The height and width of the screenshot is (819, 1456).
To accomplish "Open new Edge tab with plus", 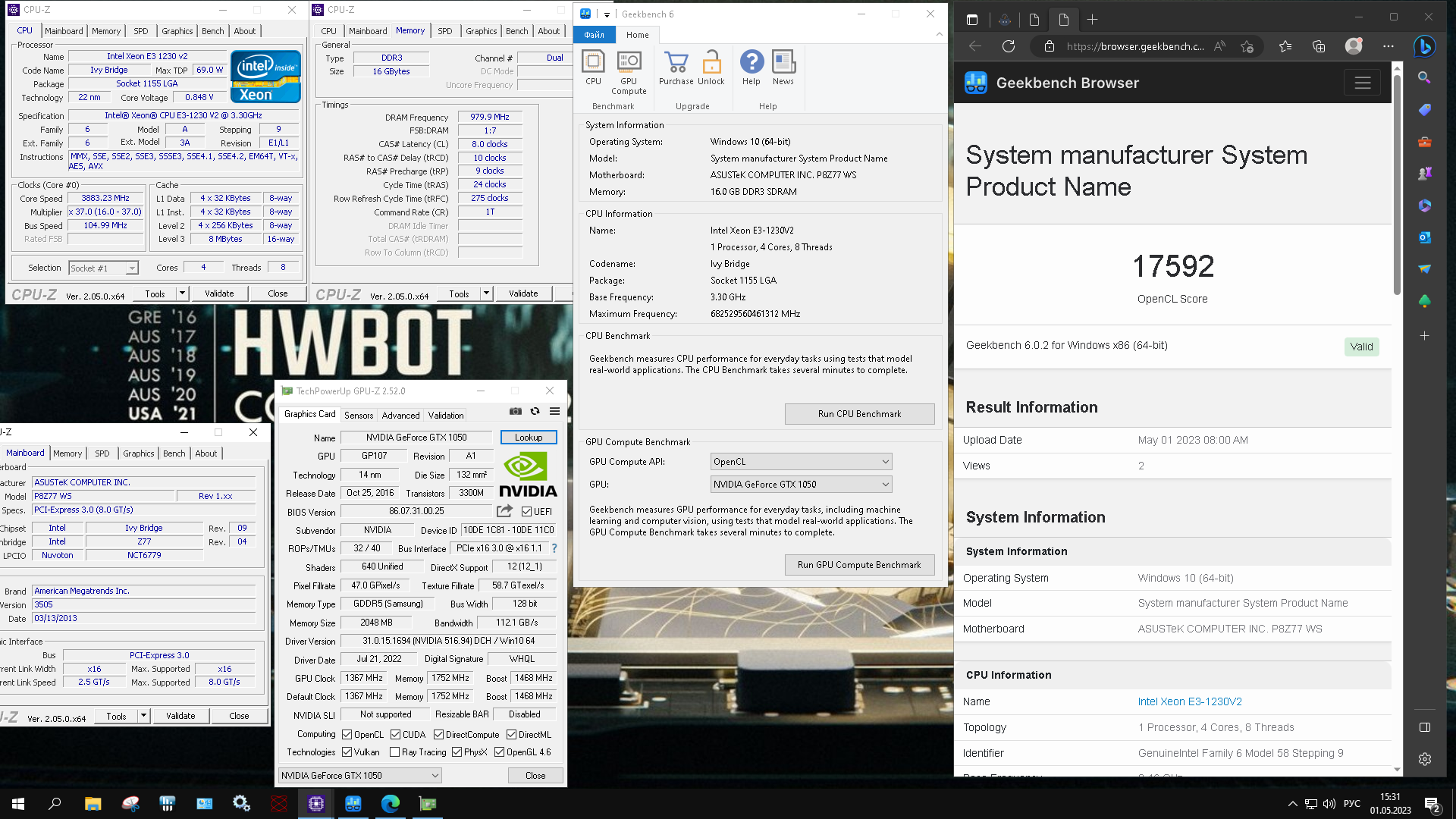I will [1092, 20].
